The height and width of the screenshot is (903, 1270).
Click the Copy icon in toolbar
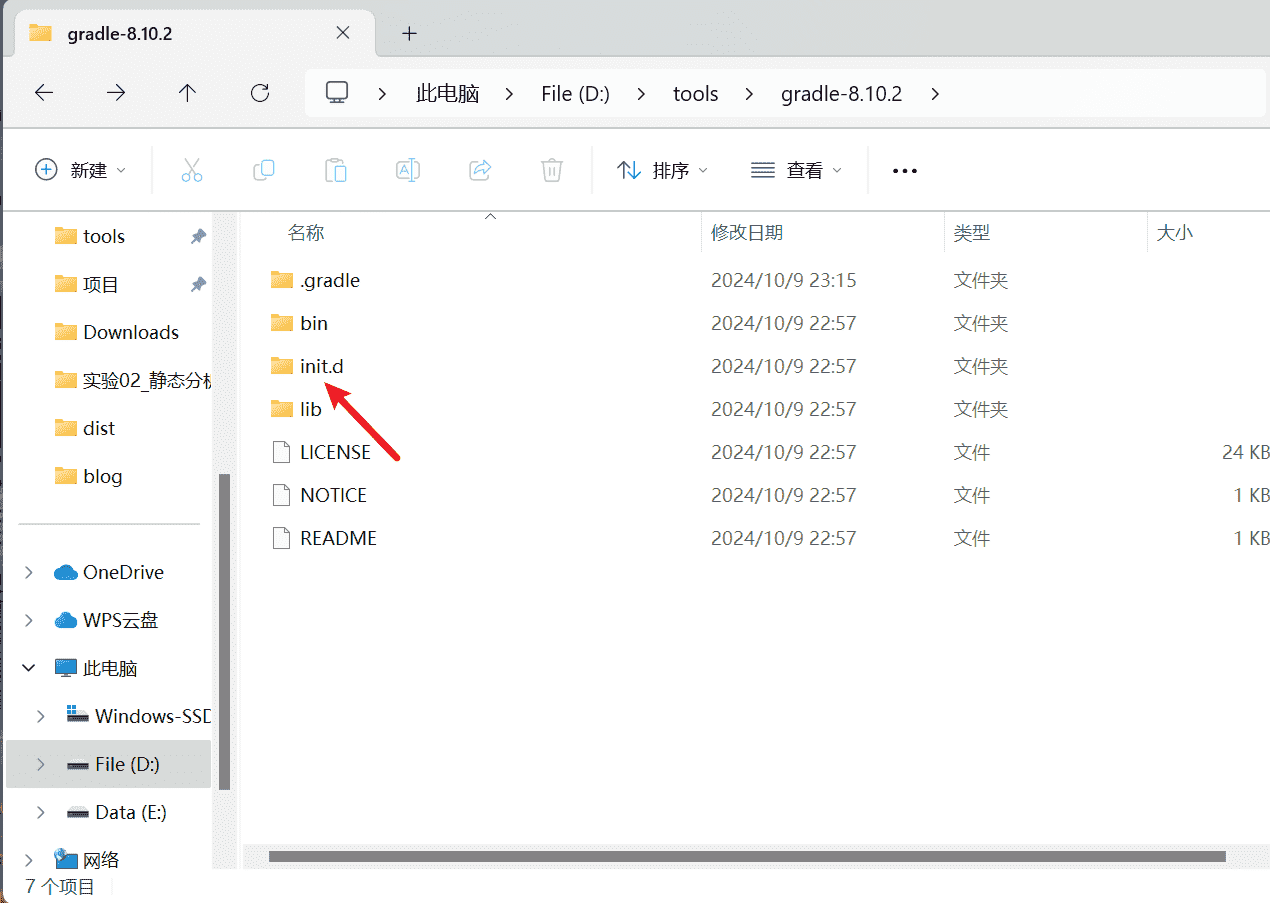click(x=264, y=170)
